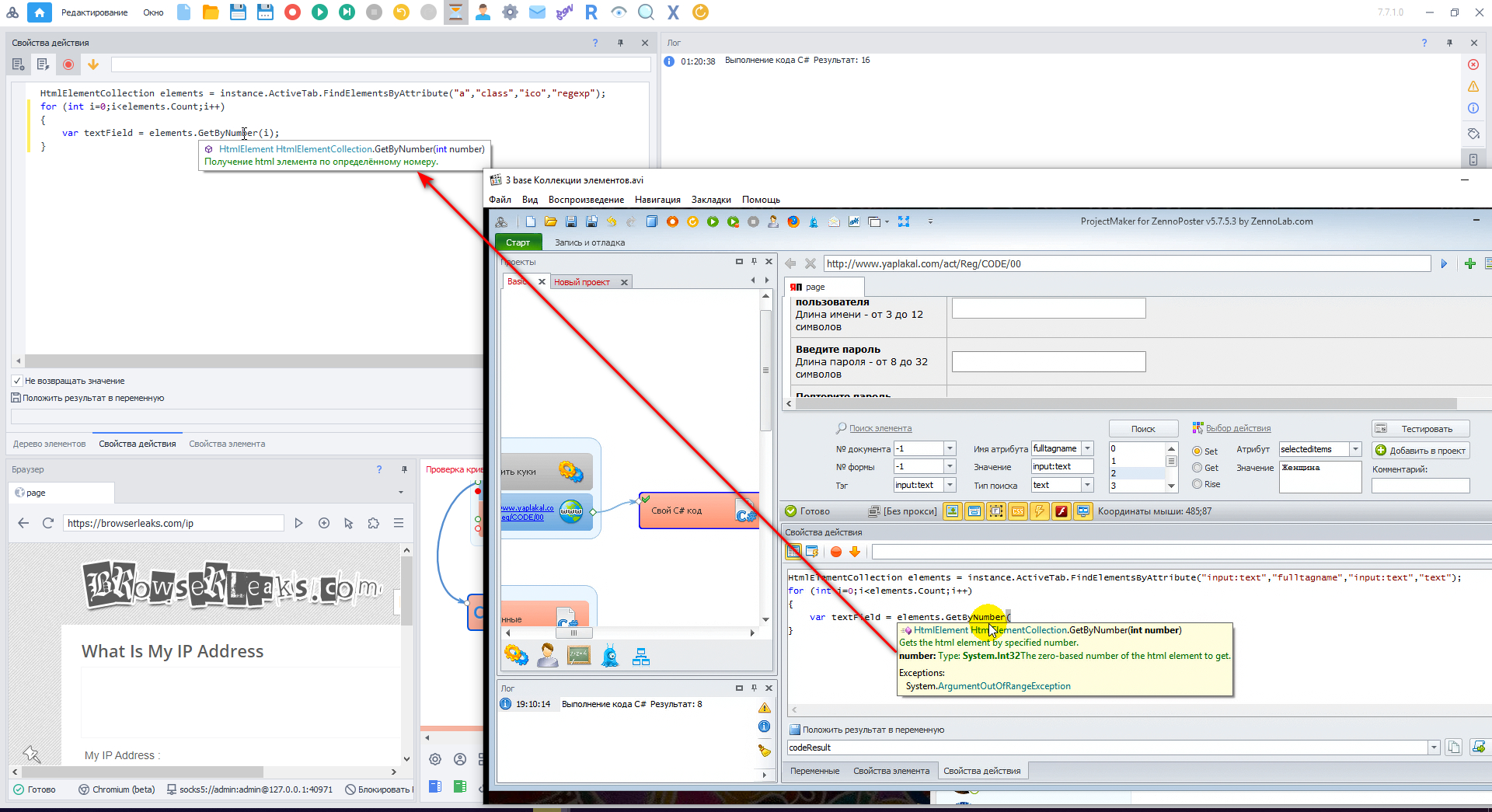Viewport: 1492px width, 812px height.
Task: Click the 'Комментарий' input field
Action: (1421, 486)
